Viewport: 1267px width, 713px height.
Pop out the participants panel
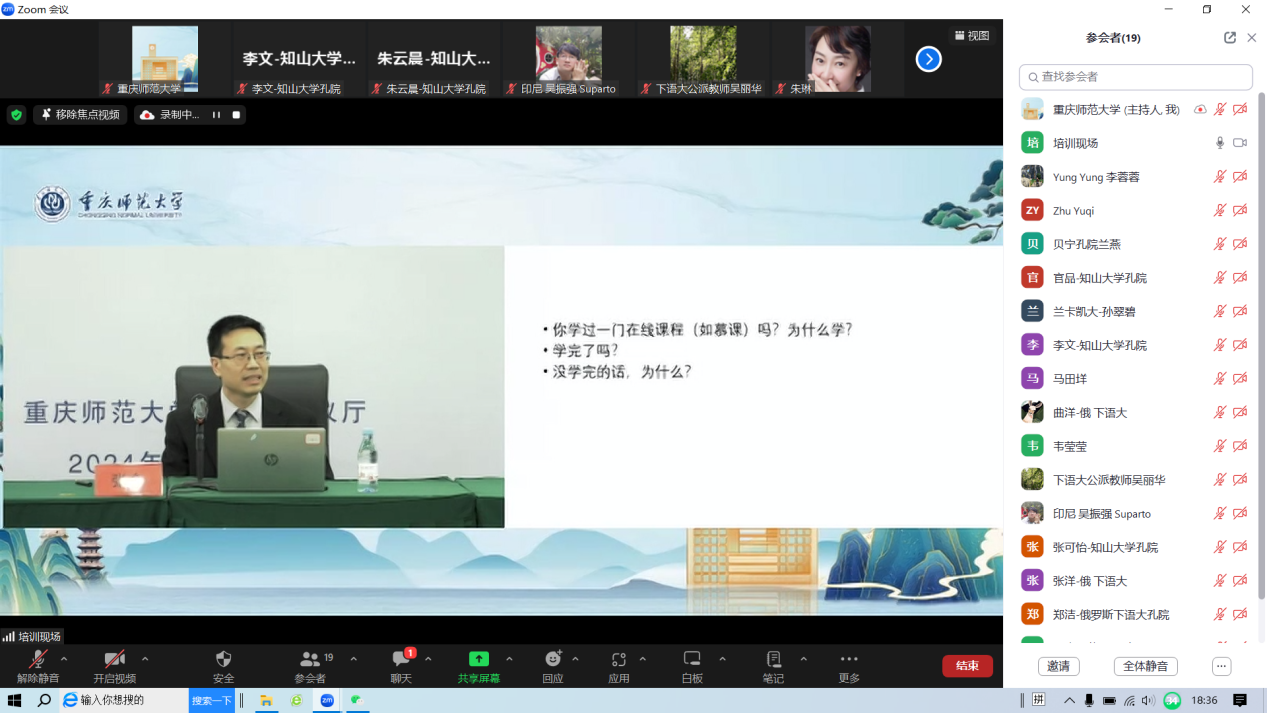tap(1229, 38)
